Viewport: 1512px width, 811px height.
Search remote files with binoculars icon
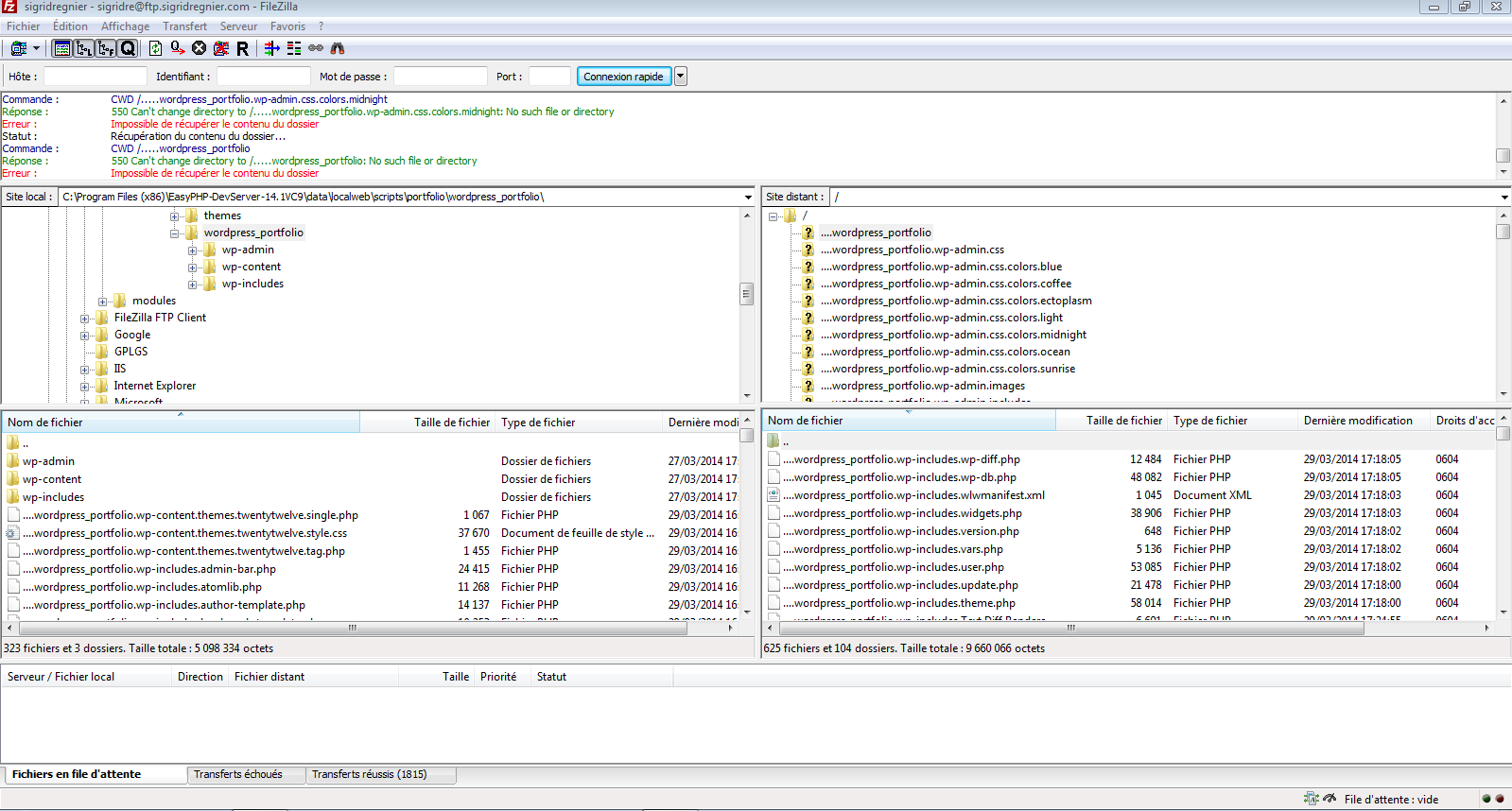[x=338, y=48]
